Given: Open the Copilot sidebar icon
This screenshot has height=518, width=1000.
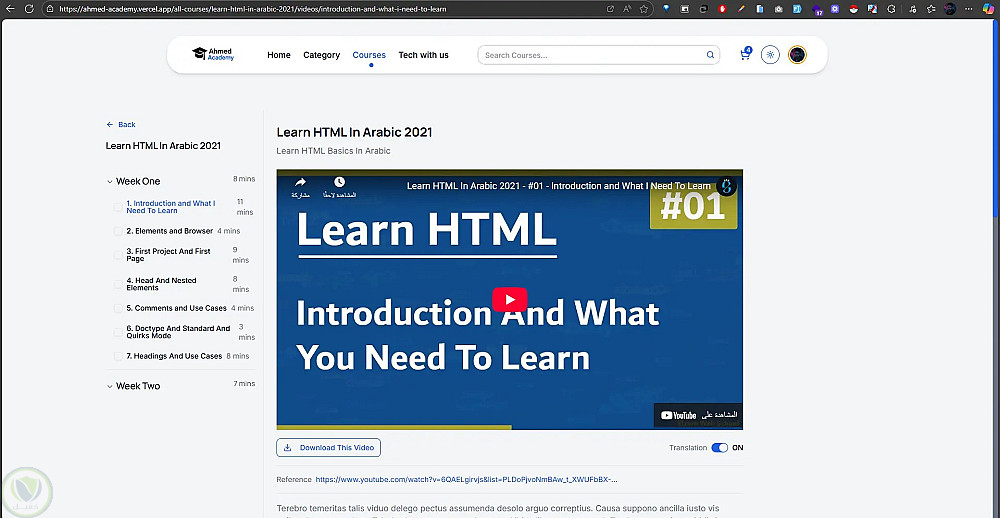Looking at the screenshot, I should point(988,9).
